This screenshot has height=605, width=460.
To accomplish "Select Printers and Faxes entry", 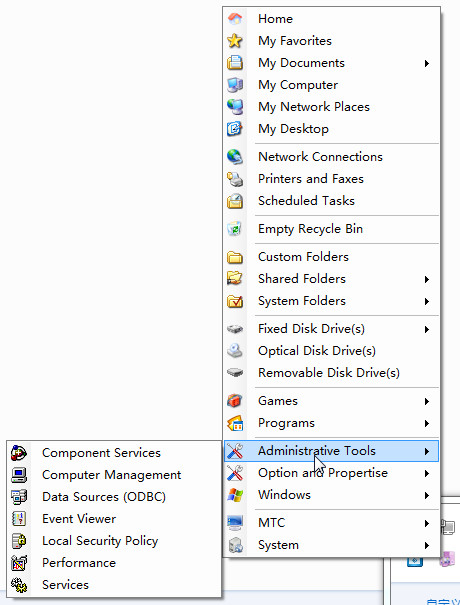I will click(x=331, y=179).
